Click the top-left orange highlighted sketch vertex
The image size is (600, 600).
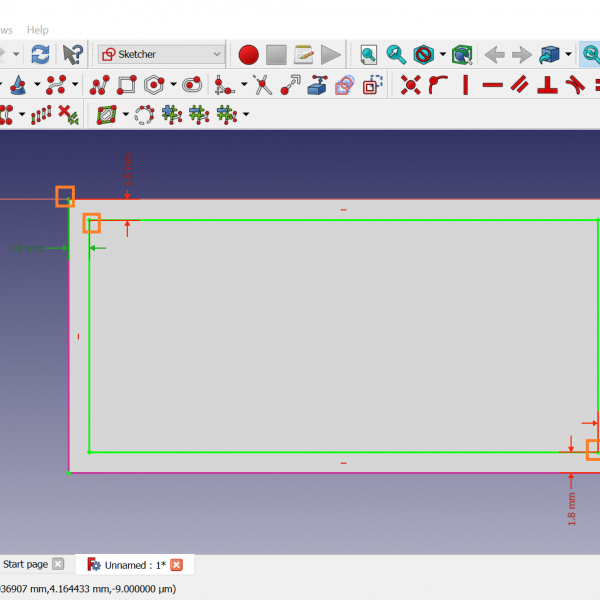pos(65,196)
